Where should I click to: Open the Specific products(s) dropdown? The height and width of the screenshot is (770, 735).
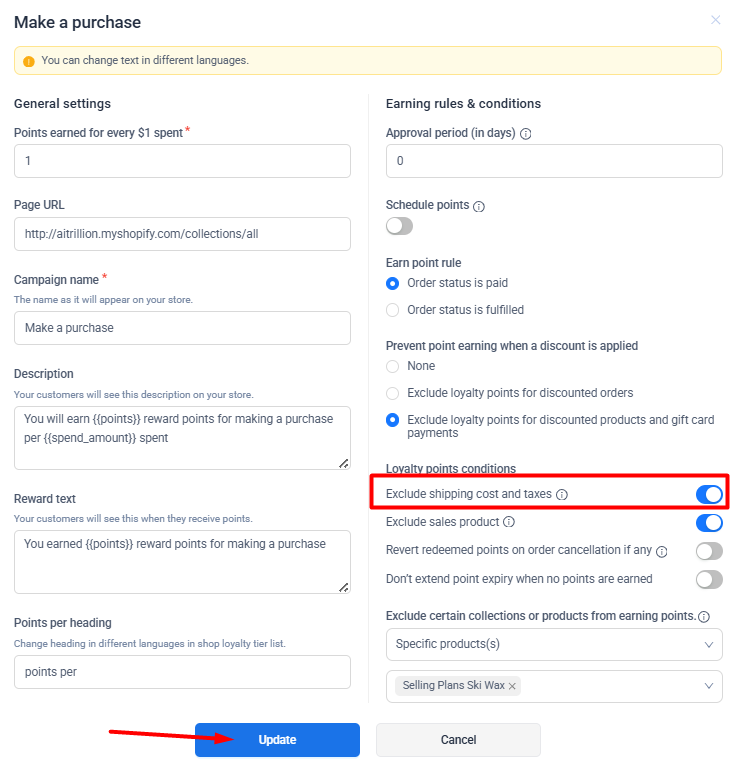pyautogui.click(x=554, y=644)
